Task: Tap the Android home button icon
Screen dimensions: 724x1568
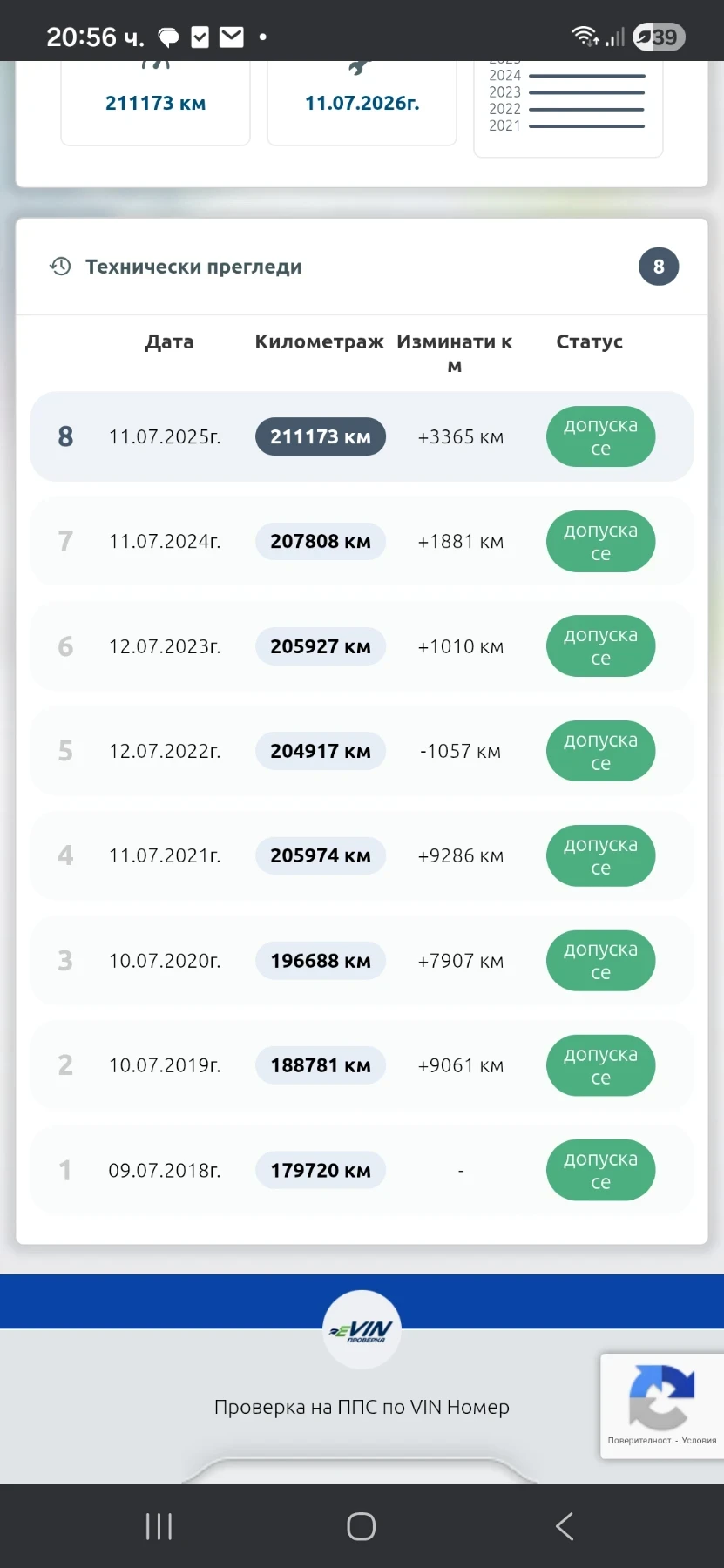Action: pos(362,1526)
